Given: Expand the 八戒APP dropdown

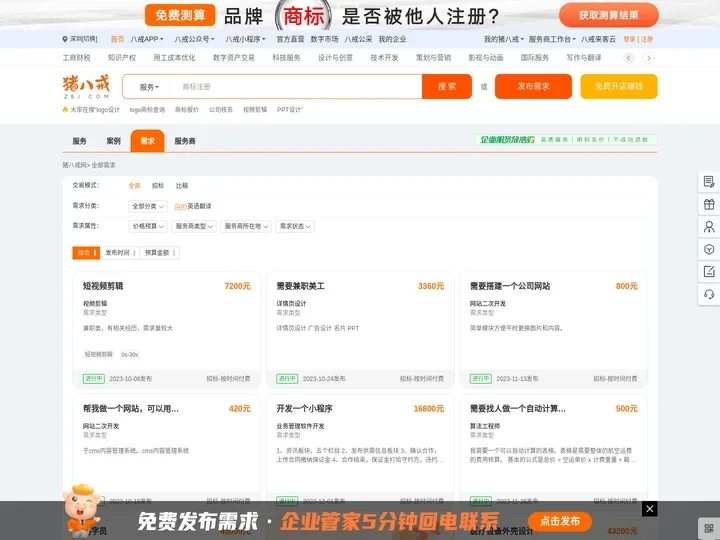Looking at the screenshot, I should [x=147, y=39].
